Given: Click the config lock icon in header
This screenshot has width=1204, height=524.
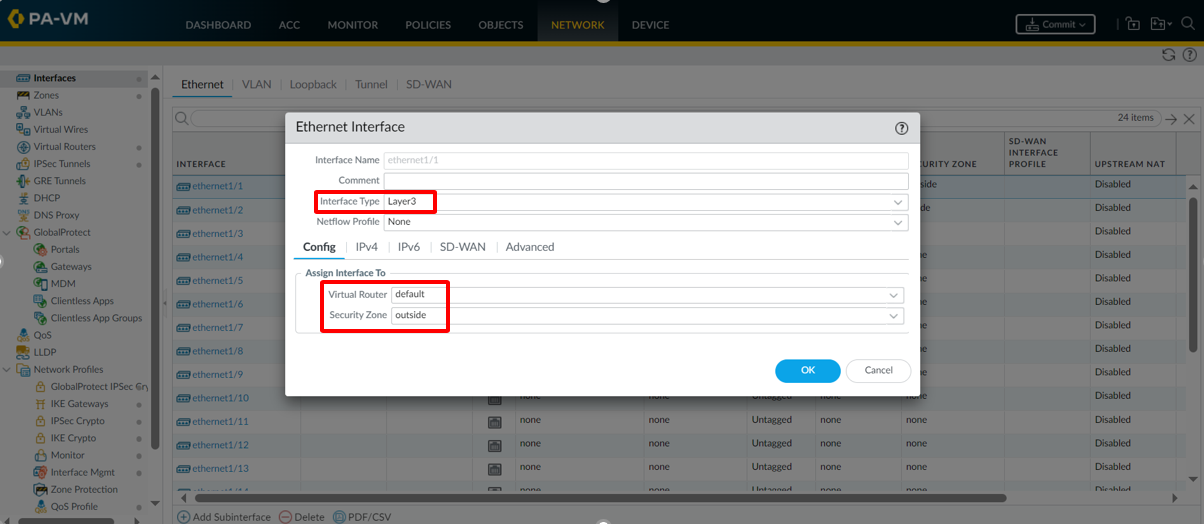Looking at the screenshot, I should click(x=1132, y=24).
